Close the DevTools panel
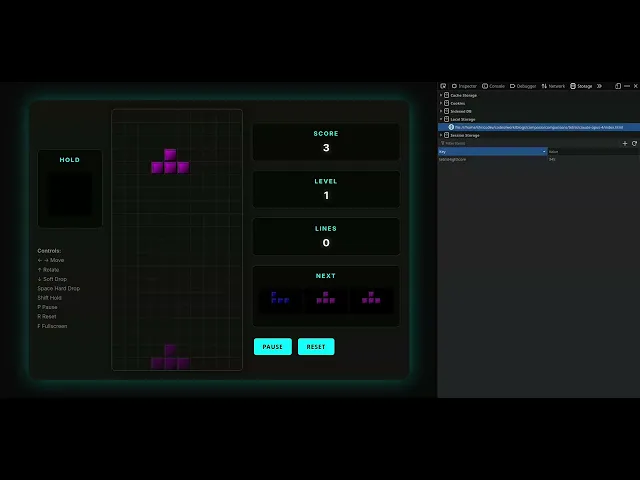 (636, 86)
